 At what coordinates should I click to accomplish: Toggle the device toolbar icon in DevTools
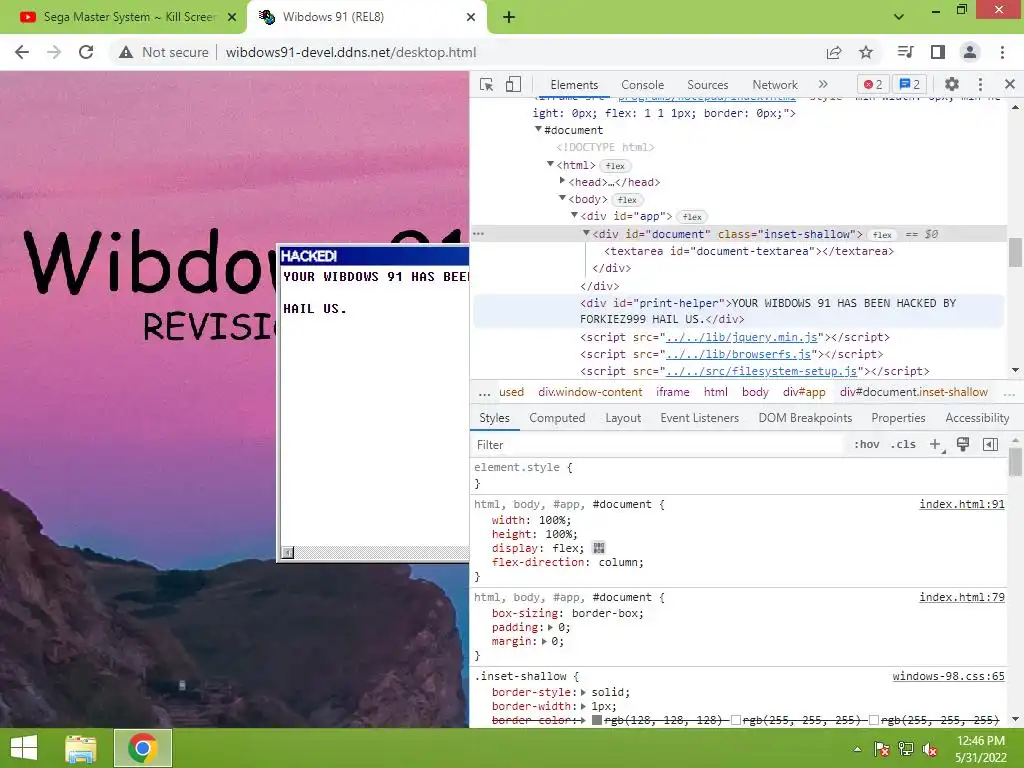(x=513, y=84)
